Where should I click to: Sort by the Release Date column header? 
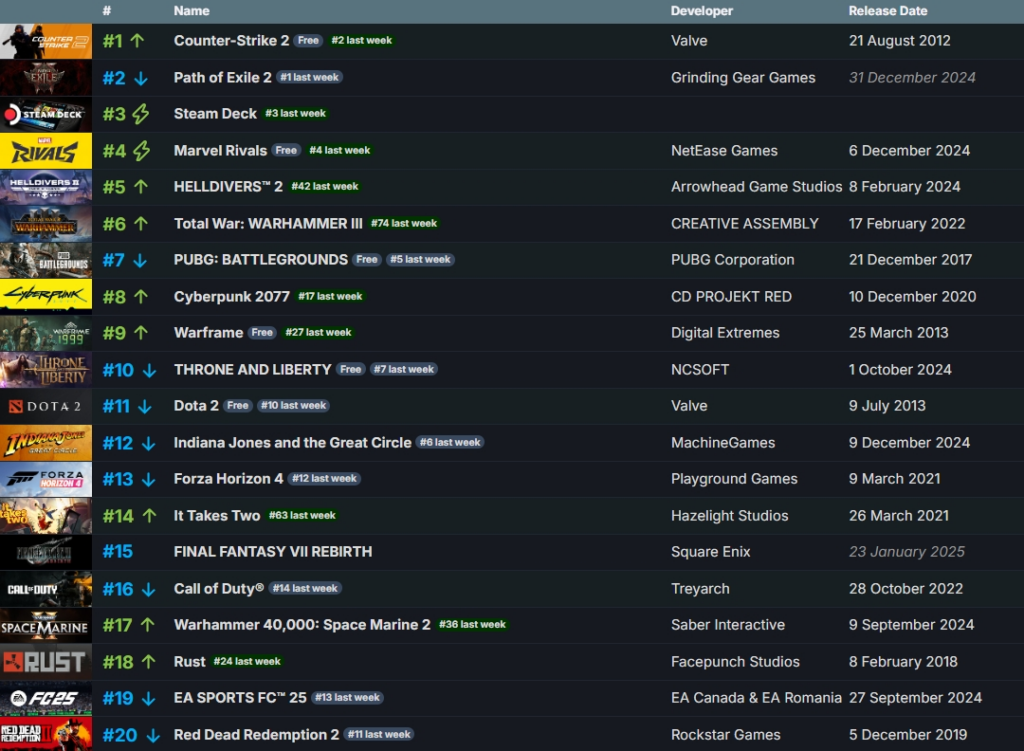point(888,11)
